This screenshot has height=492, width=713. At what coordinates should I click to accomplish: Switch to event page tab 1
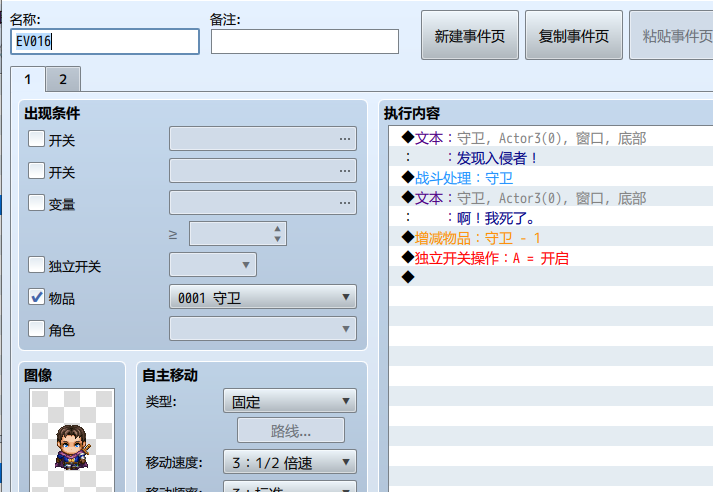point(28,79)
